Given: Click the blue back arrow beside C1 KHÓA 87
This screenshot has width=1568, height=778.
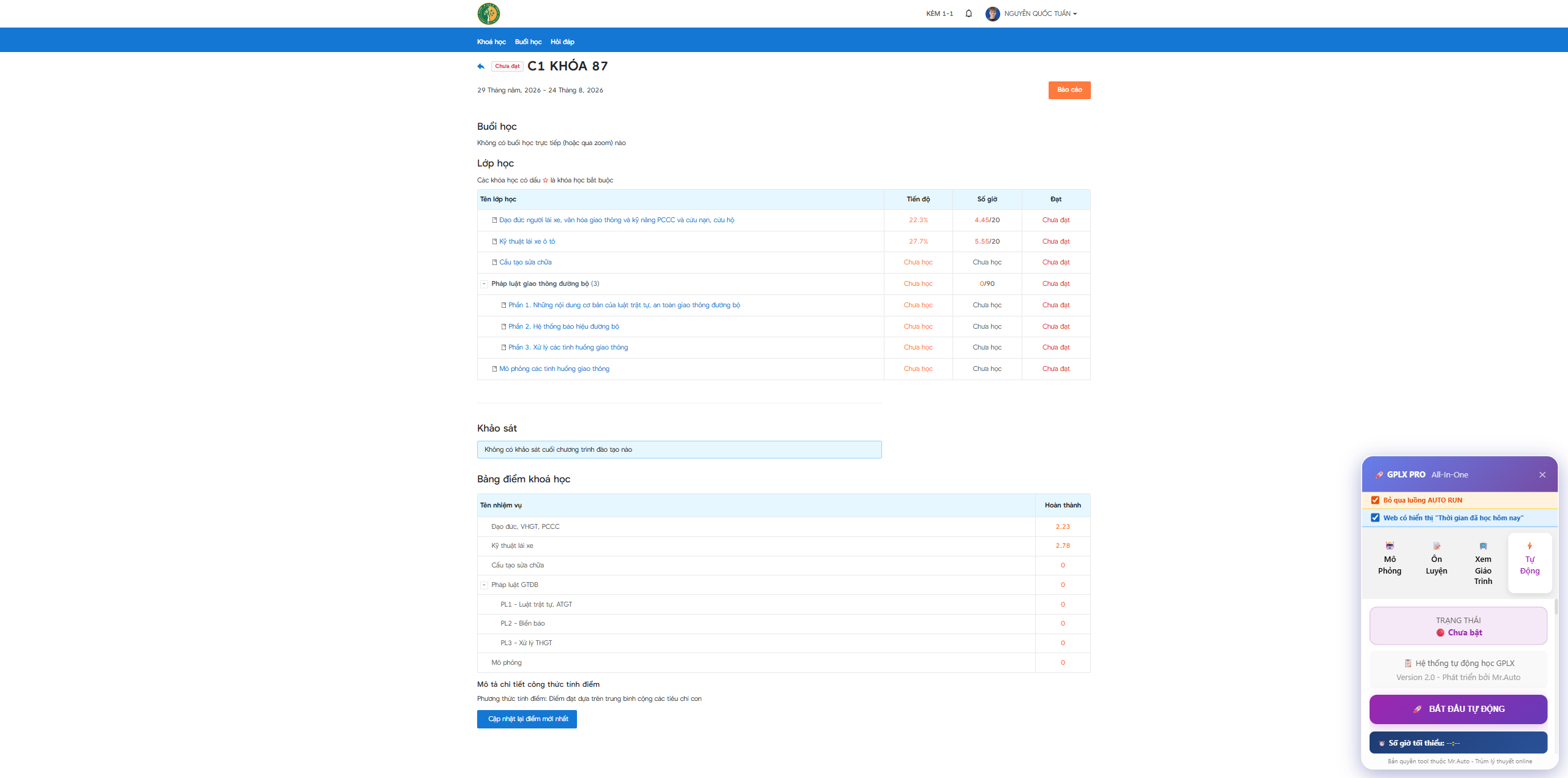Looking at the screenshot, I should coord(481,66).
